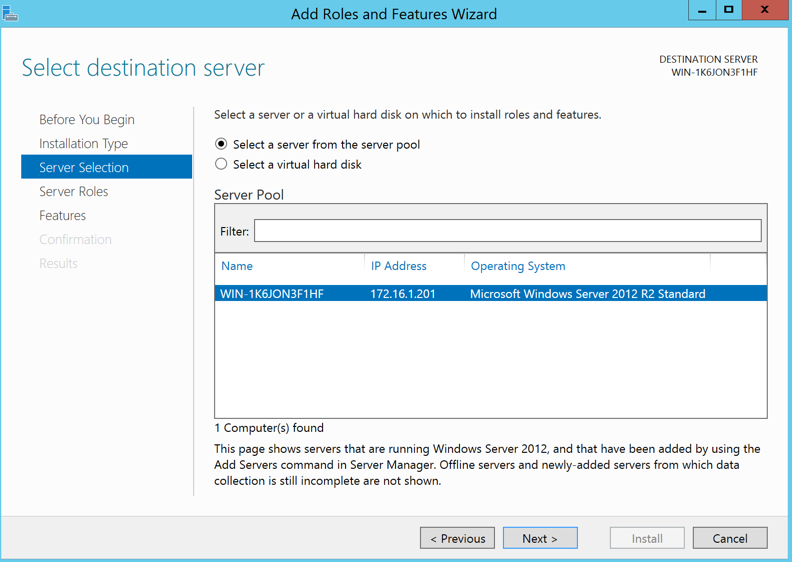Click the wizard icon in the title bar
This screenshot has width=792, height=562.
click(11, 13)
